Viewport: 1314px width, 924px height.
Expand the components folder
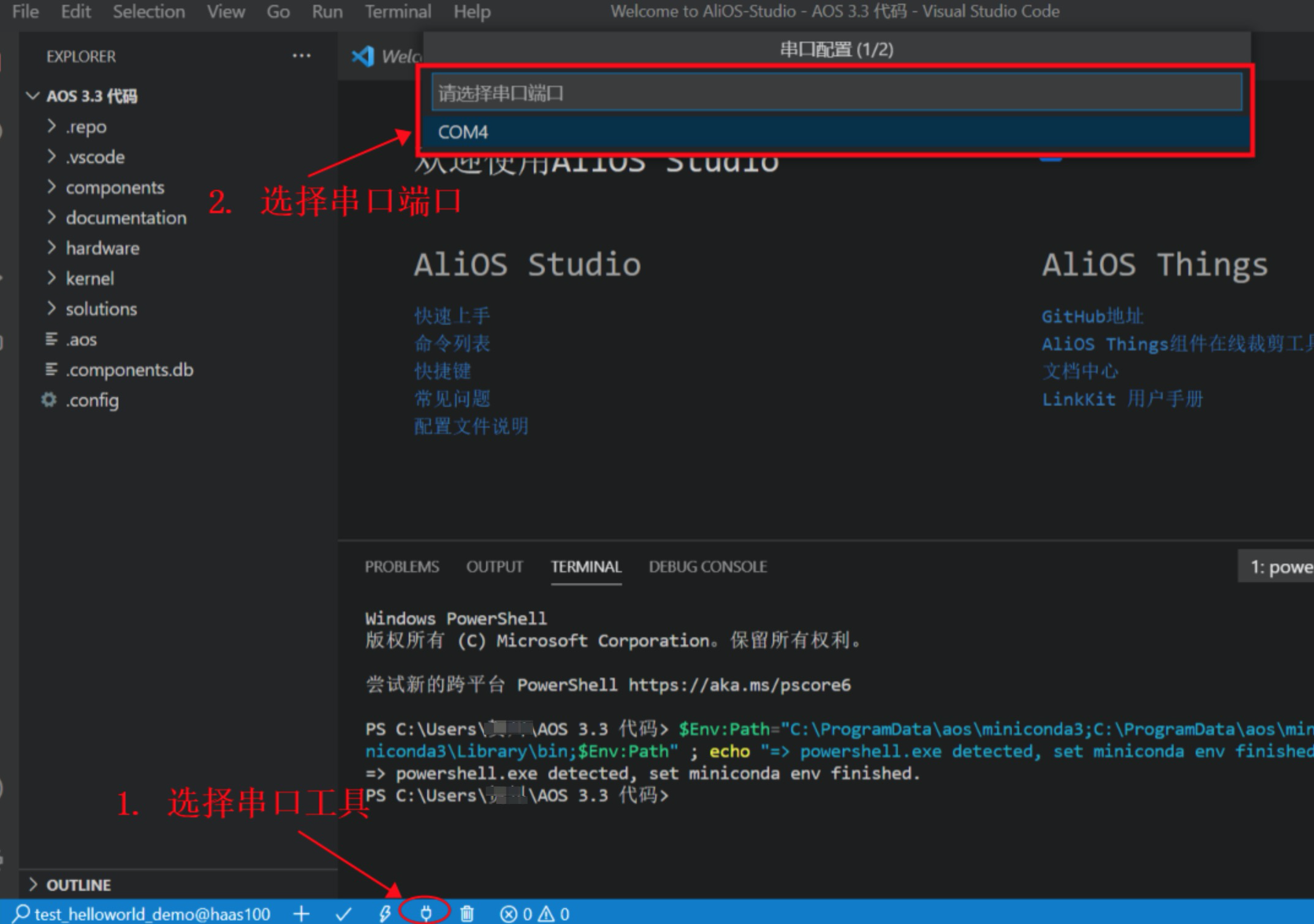click(115, 187)
